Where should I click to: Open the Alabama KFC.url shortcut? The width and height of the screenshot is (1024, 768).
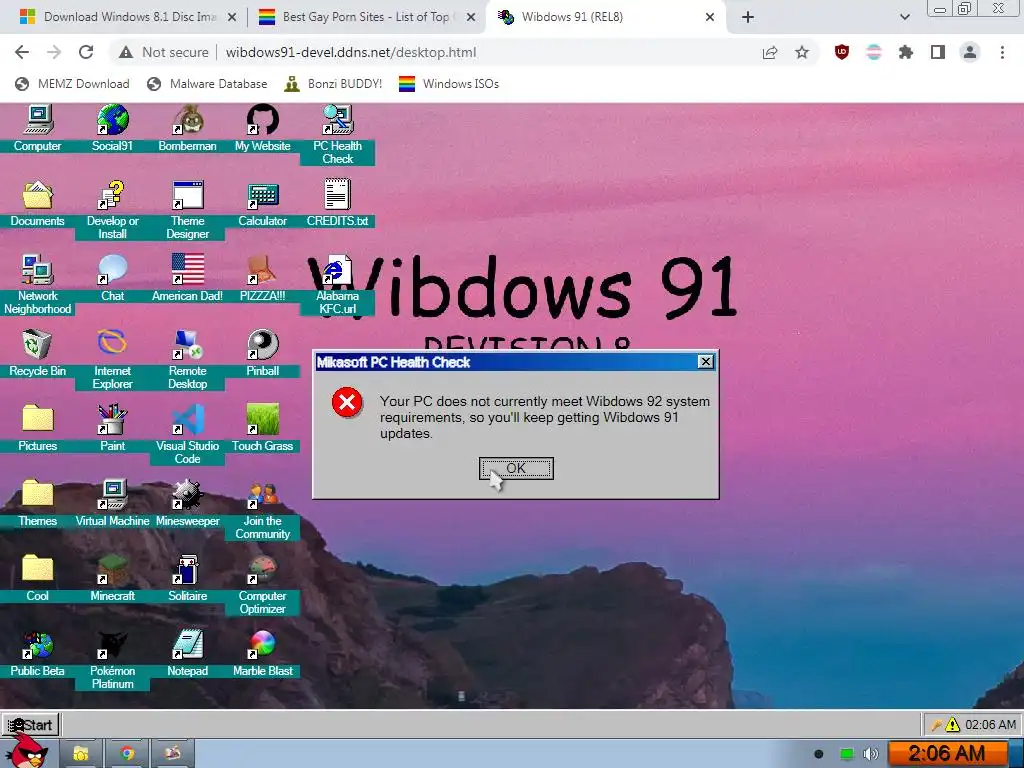[338, 284]
